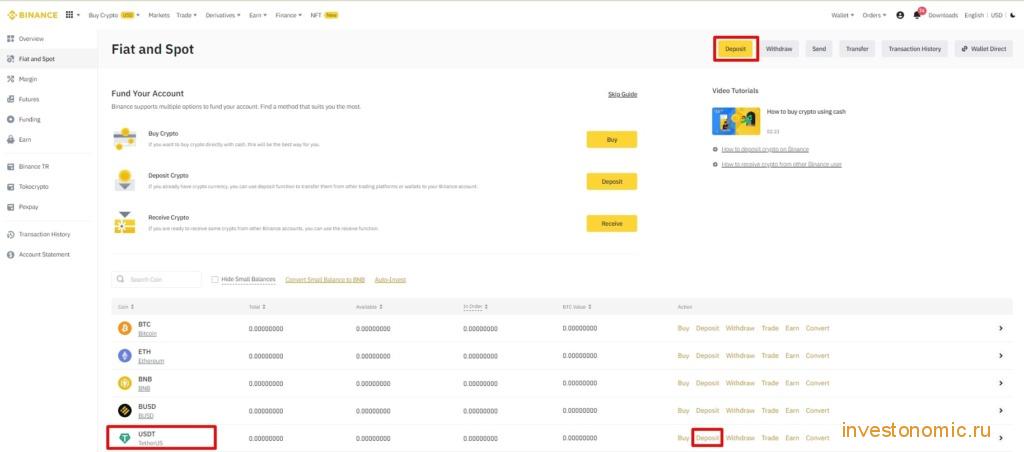The image size is (1024, 452).
Task: Sort by Total column header
Action: point(257,306)
